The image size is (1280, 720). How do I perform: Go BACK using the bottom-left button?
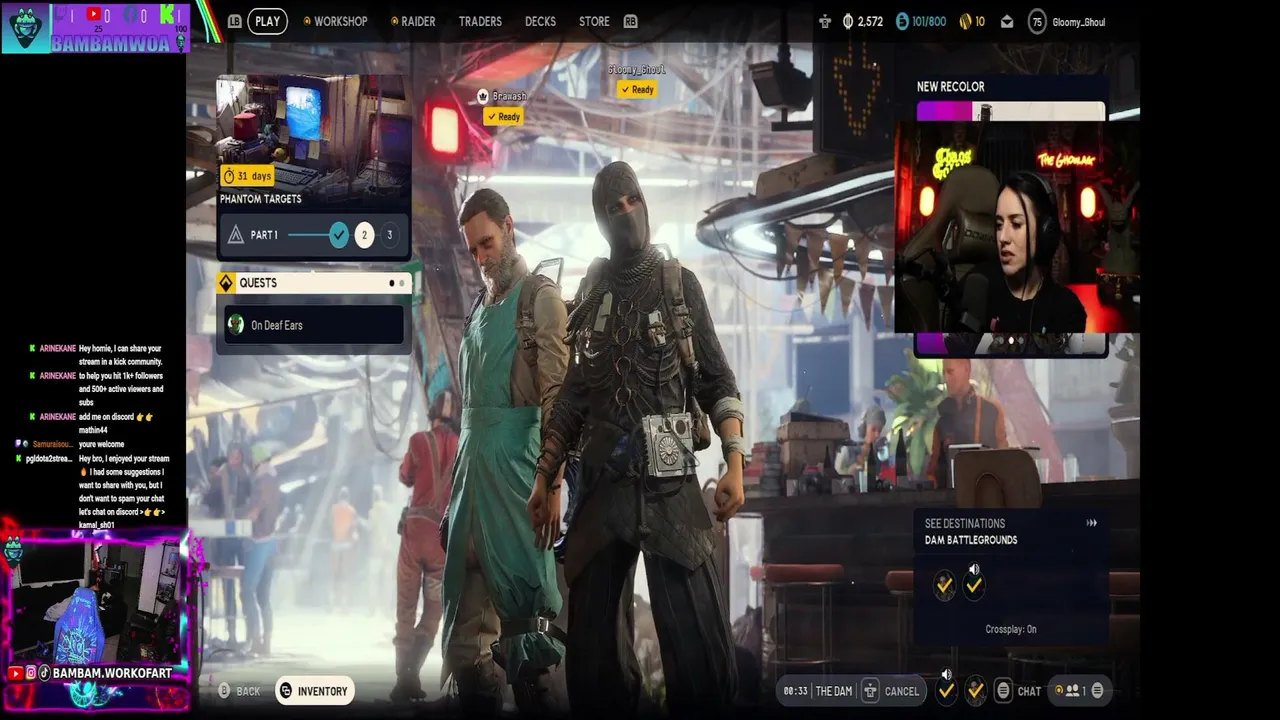coord(240,691)
